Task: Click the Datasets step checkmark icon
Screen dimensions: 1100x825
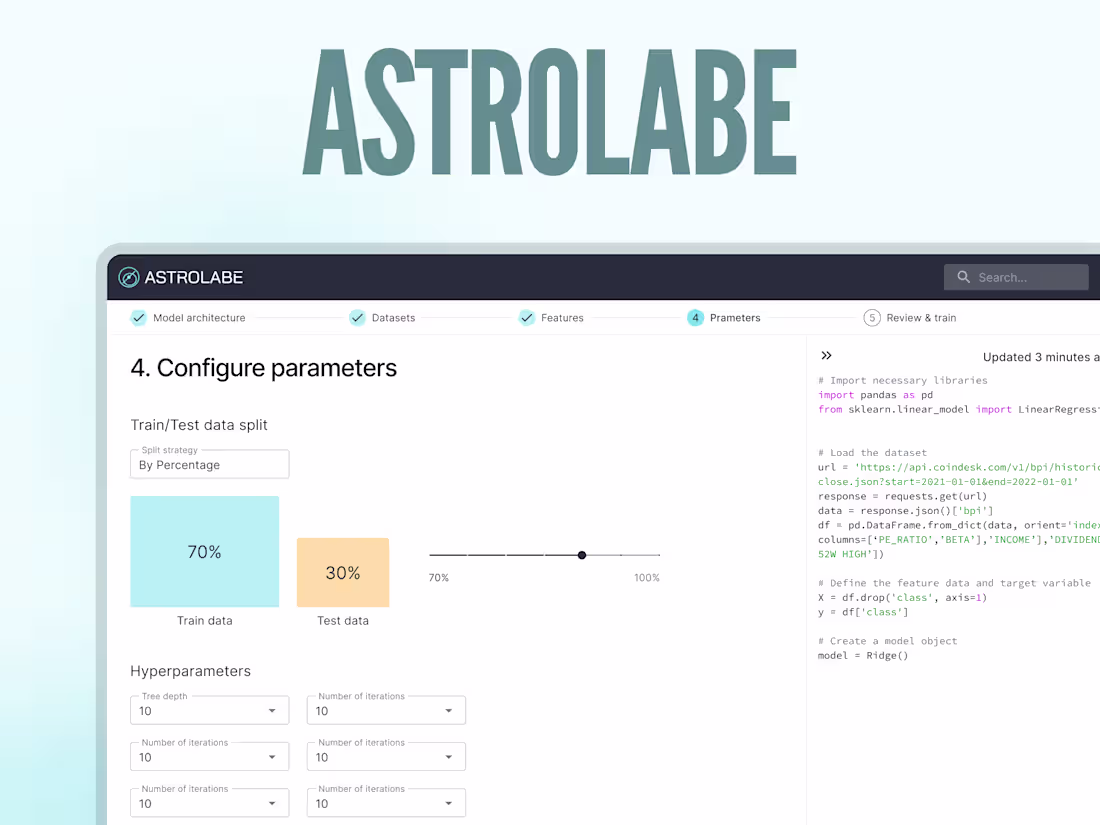Action: pyautogui.click(x=357, y=317)
